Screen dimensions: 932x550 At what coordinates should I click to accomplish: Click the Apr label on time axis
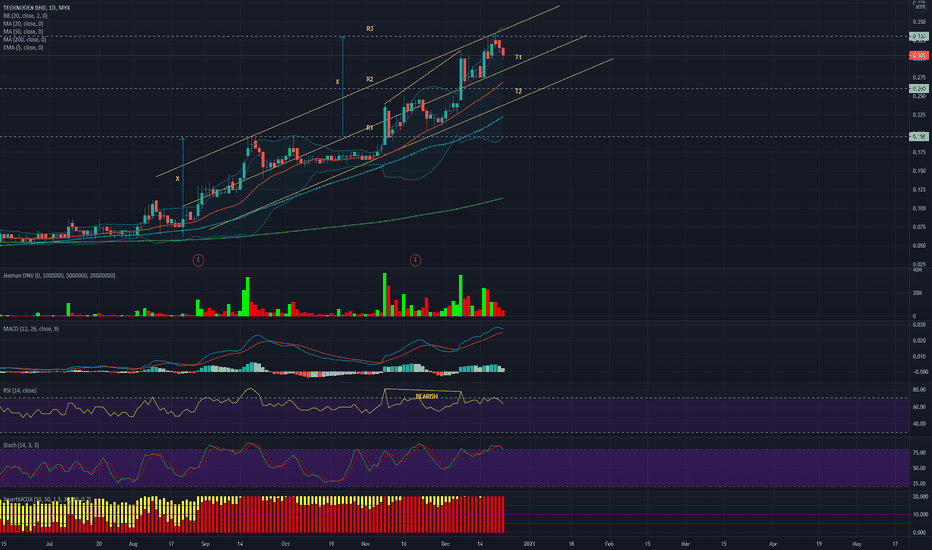tap(773, 543)
